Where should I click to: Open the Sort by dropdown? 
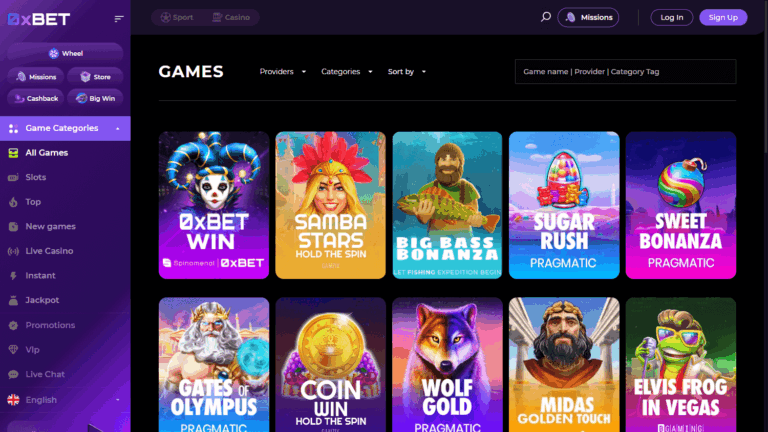coord(407,72)
